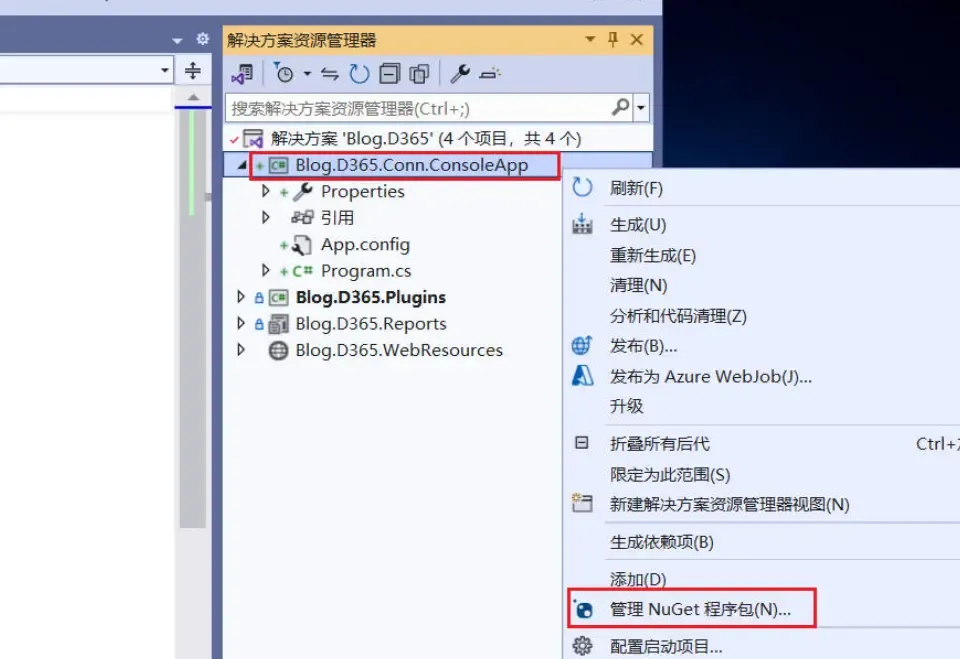Select the Properties wrench tree item
This screenshot has width=960, height=659.
pyautogui.click(x=362, y=192)
